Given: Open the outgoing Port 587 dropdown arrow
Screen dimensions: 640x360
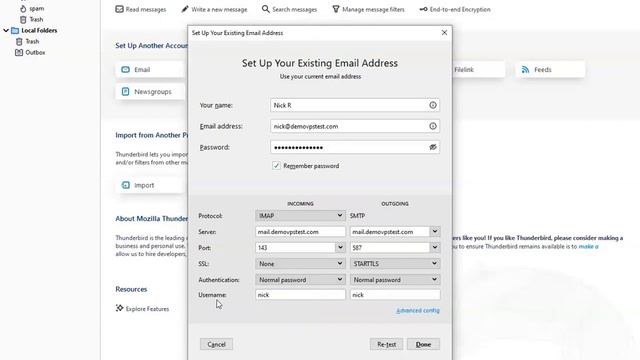Looking at the screenshot, I should point(435,247).
